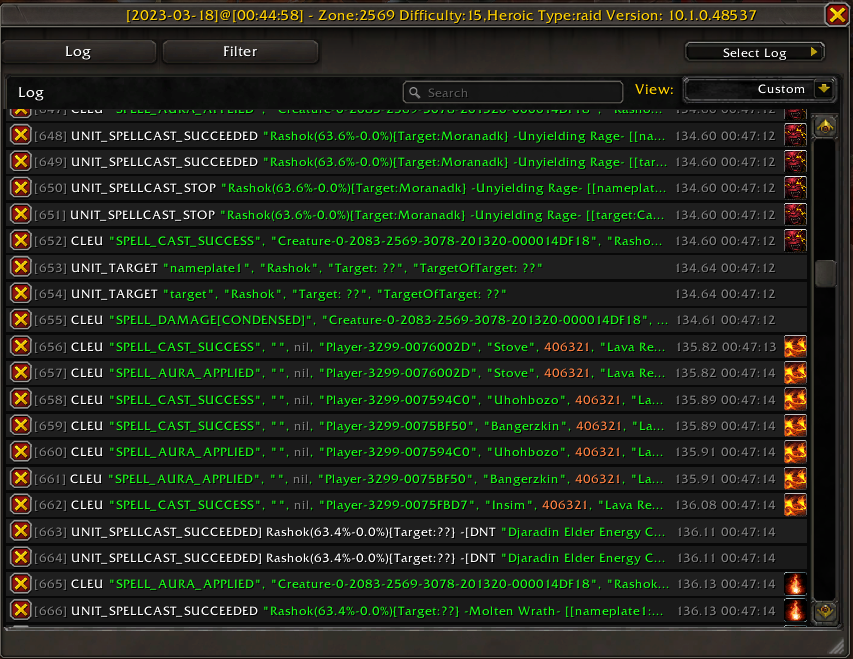The width and height of the screenshot is (853, 659).
Task: Dismiss the UNIT_TARGET event 653 entry
Action: pyautogui.click(x=20, y=267)
